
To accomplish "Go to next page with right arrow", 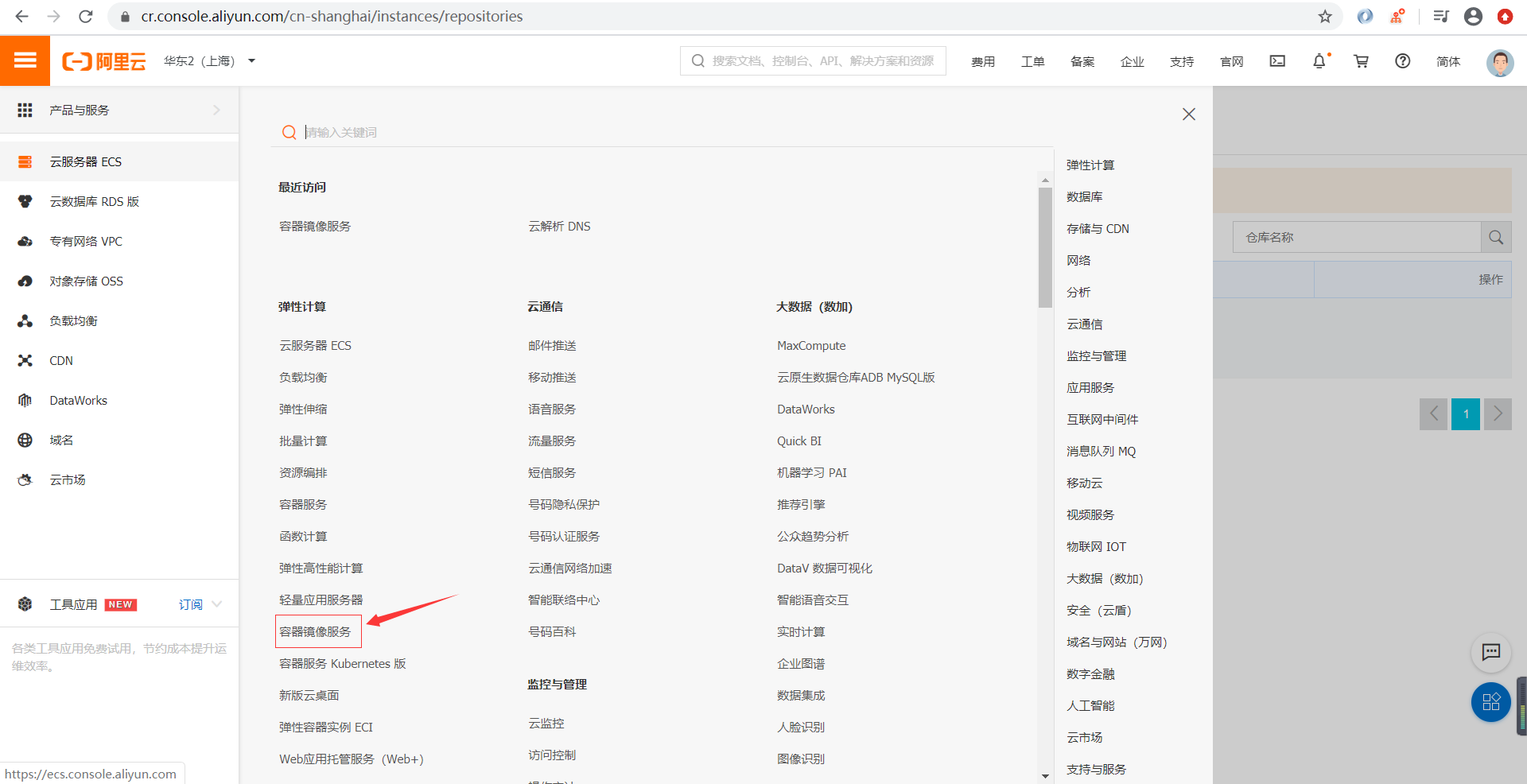I will tap(1497, 413).
